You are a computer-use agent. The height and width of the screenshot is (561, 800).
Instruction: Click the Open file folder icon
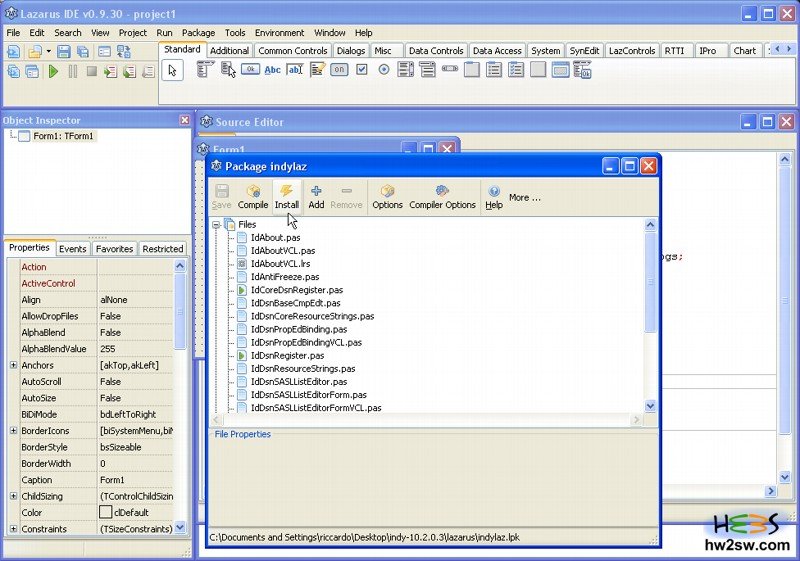click(x=35, y=52)
